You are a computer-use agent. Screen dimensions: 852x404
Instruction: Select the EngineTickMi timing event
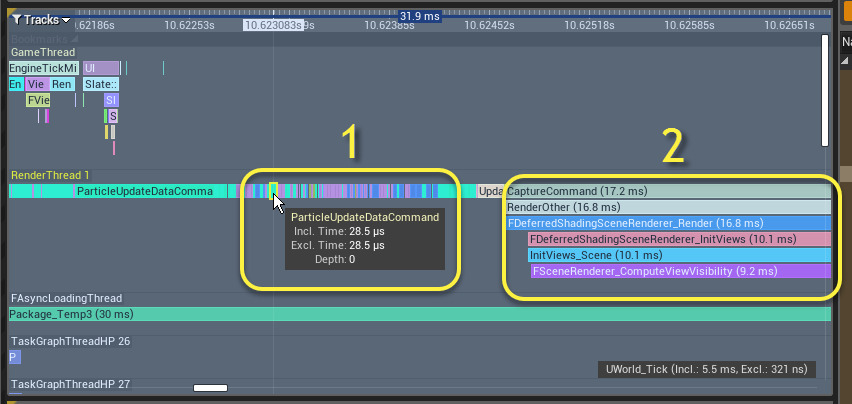44,68
